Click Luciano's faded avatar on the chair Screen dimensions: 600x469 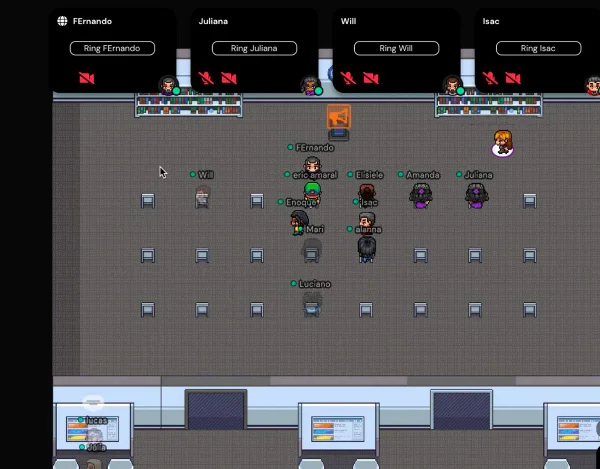pos(312,303)
